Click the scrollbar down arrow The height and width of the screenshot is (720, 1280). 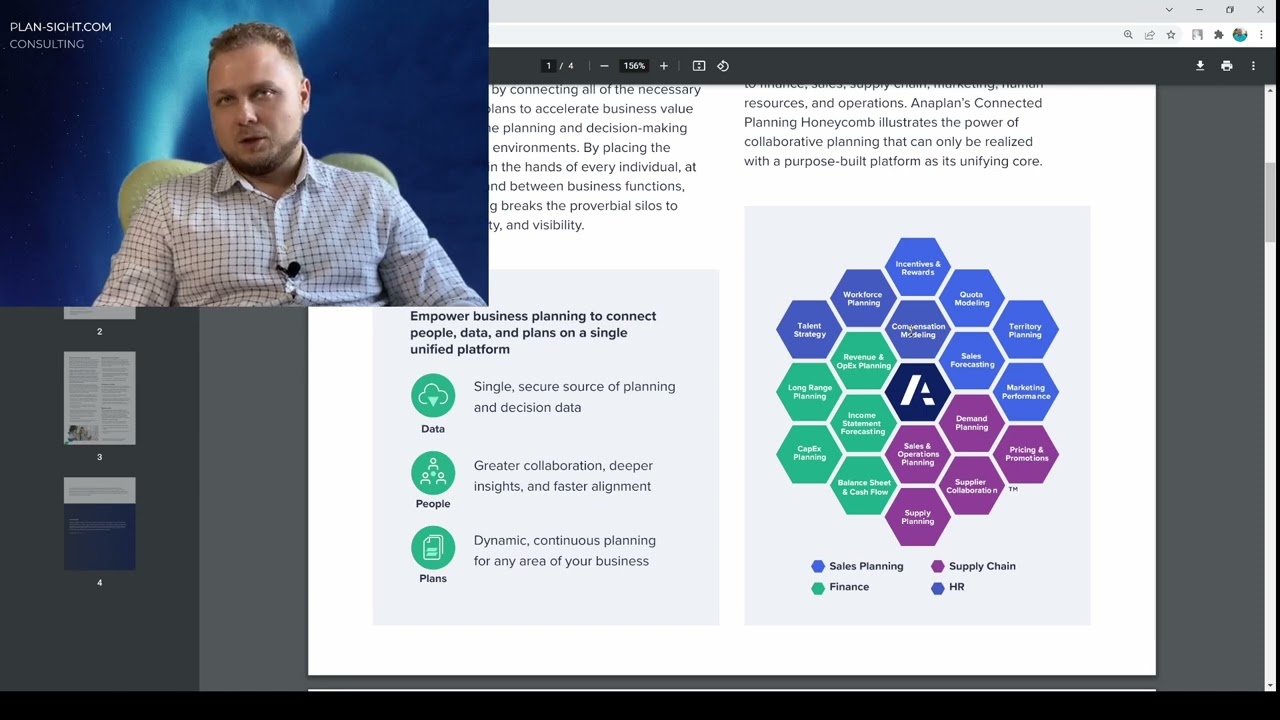pos(1270,685)
